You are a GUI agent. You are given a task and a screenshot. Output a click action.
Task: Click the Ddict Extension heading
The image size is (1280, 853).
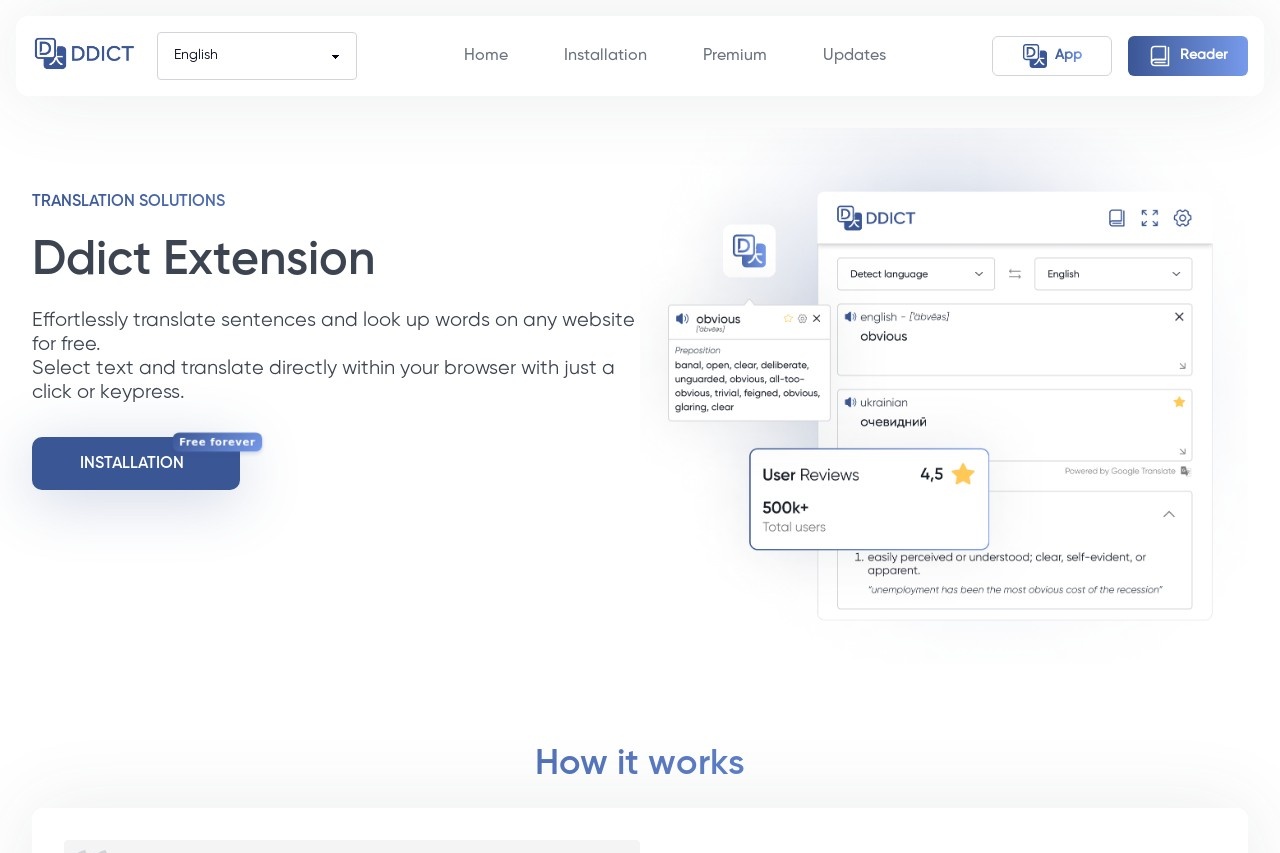203,259
